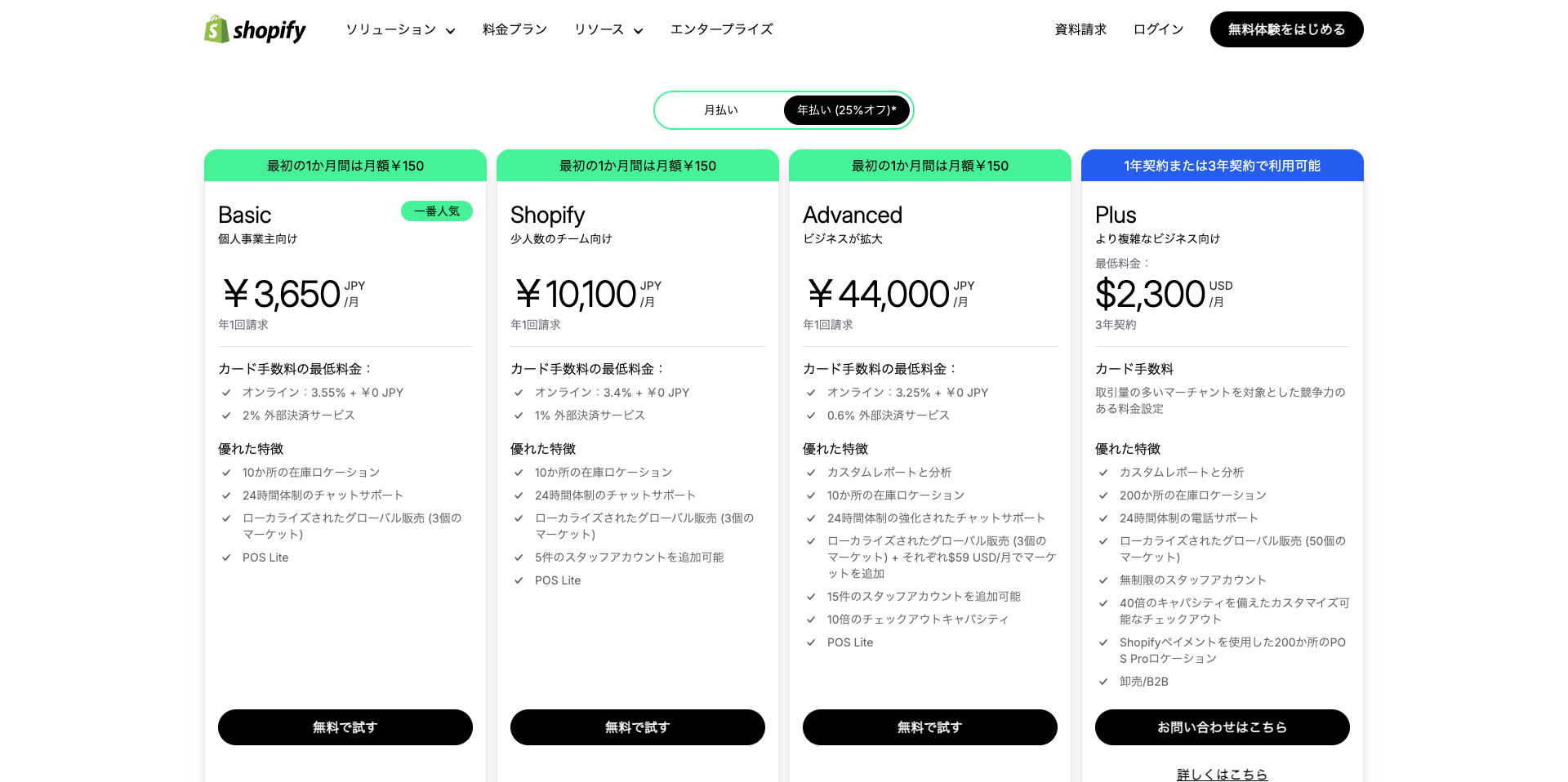Go to エンタープライズ menu item

click(x=721, y=29)
